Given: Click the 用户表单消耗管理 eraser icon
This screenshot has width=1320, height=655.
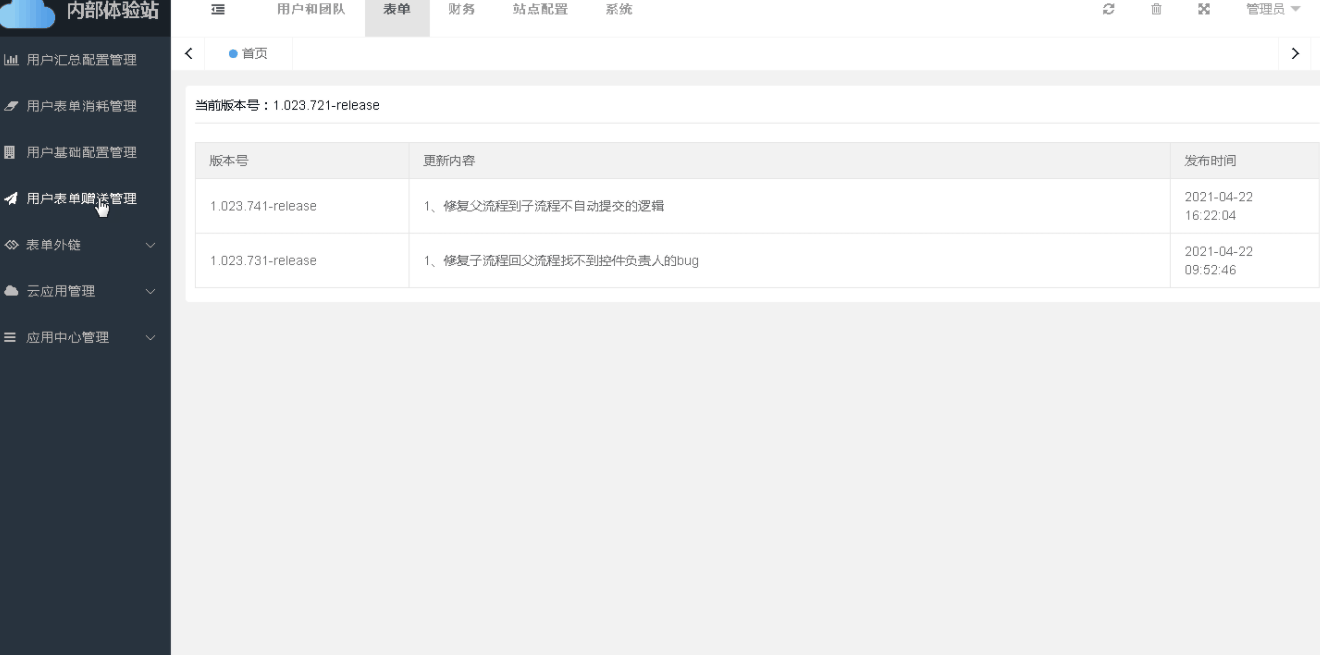Looking at the screenshot, I should (11, 106).
